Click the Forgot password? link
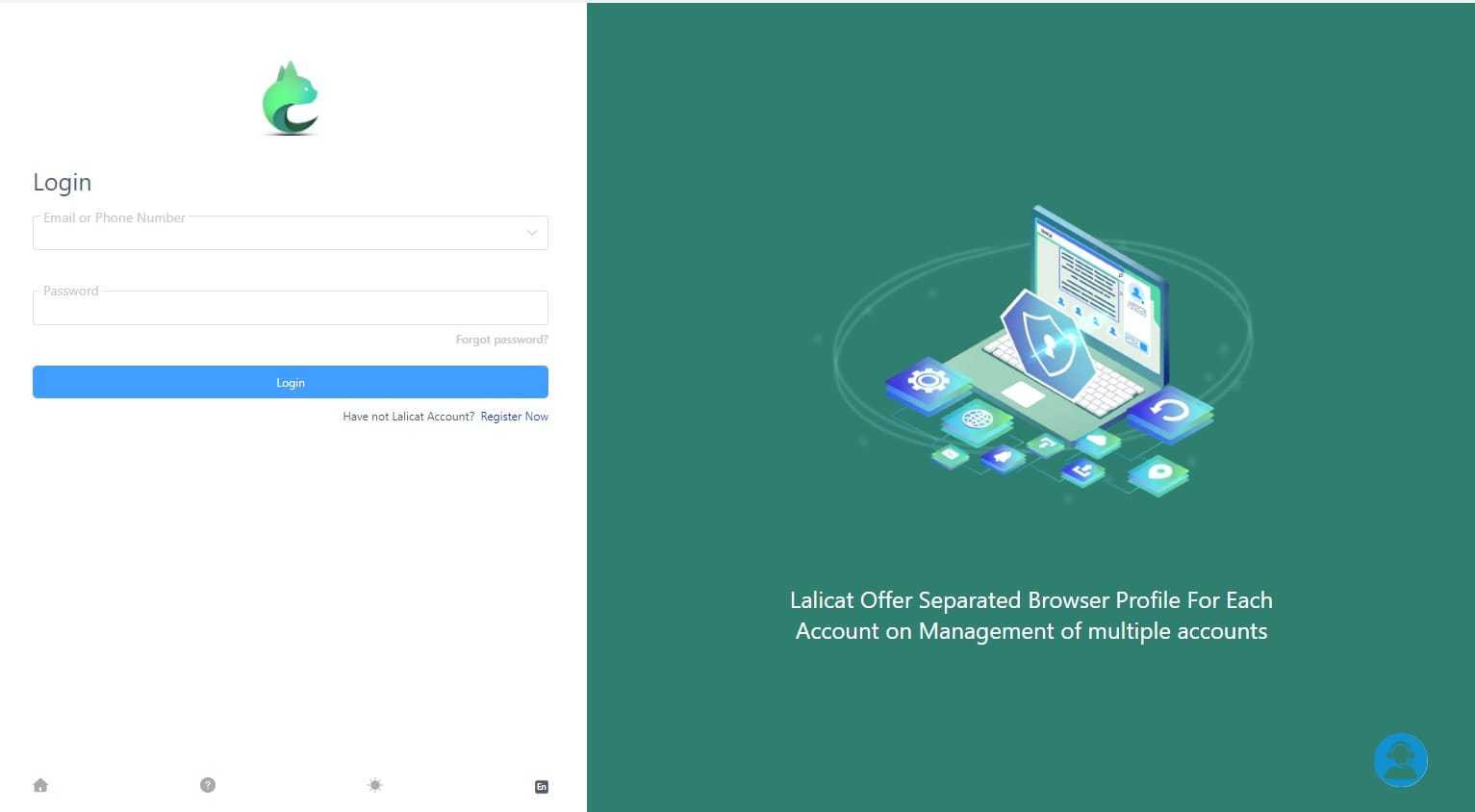Image resolution: width=1475 pixels, height=812 pixels. click(x=501, y=339)
